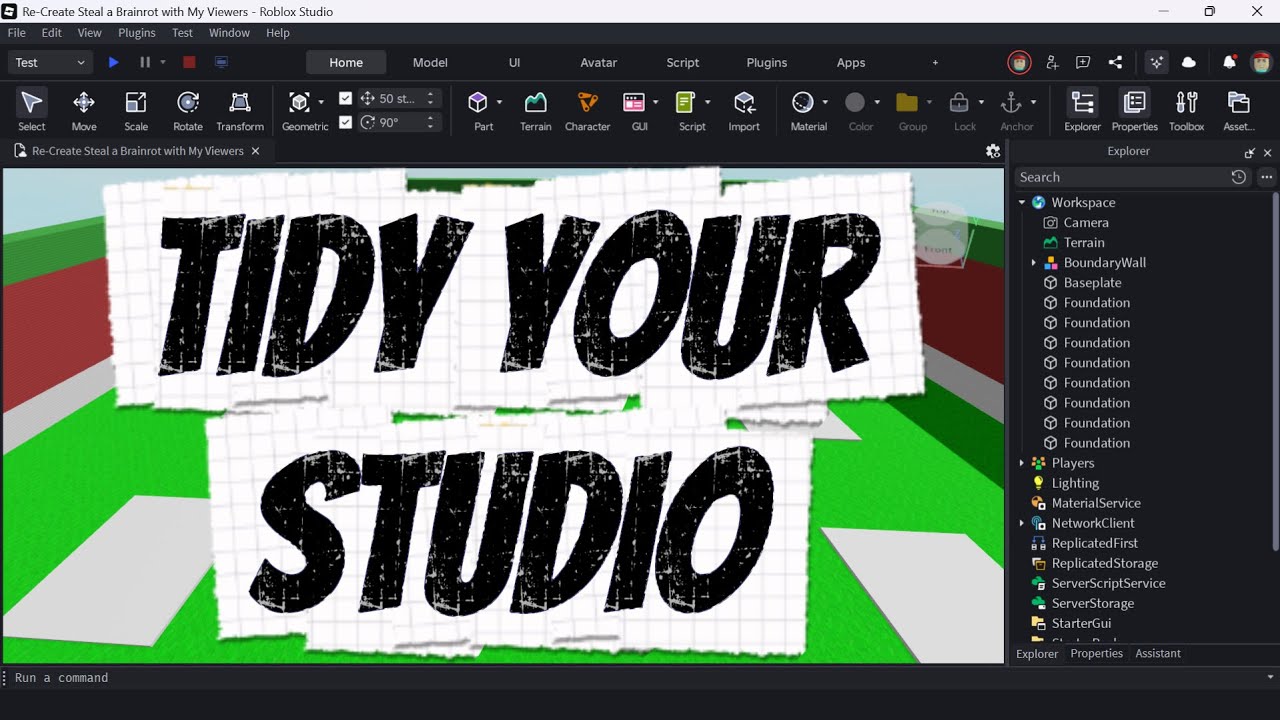Screen dimensions: 1280x720
Task: Activate the Move tool
Action: [x=84, y=110]
